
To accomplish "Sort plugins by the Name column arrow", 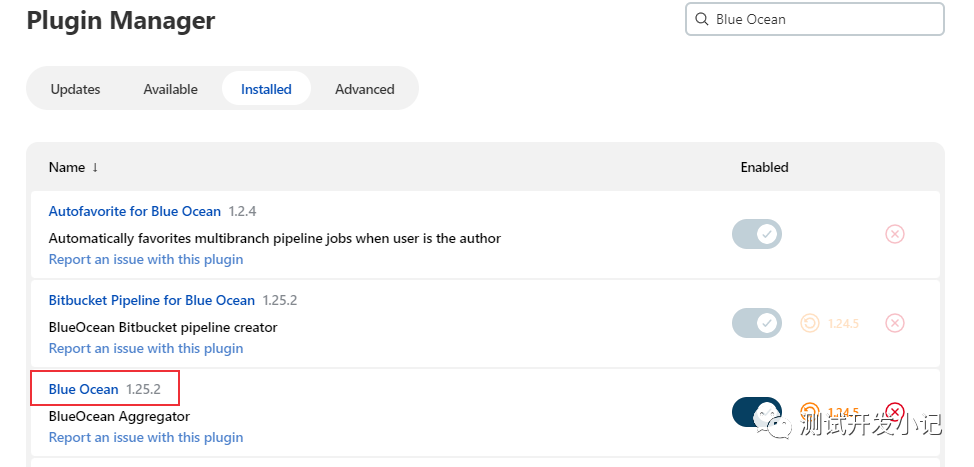I will click(95, 168).
